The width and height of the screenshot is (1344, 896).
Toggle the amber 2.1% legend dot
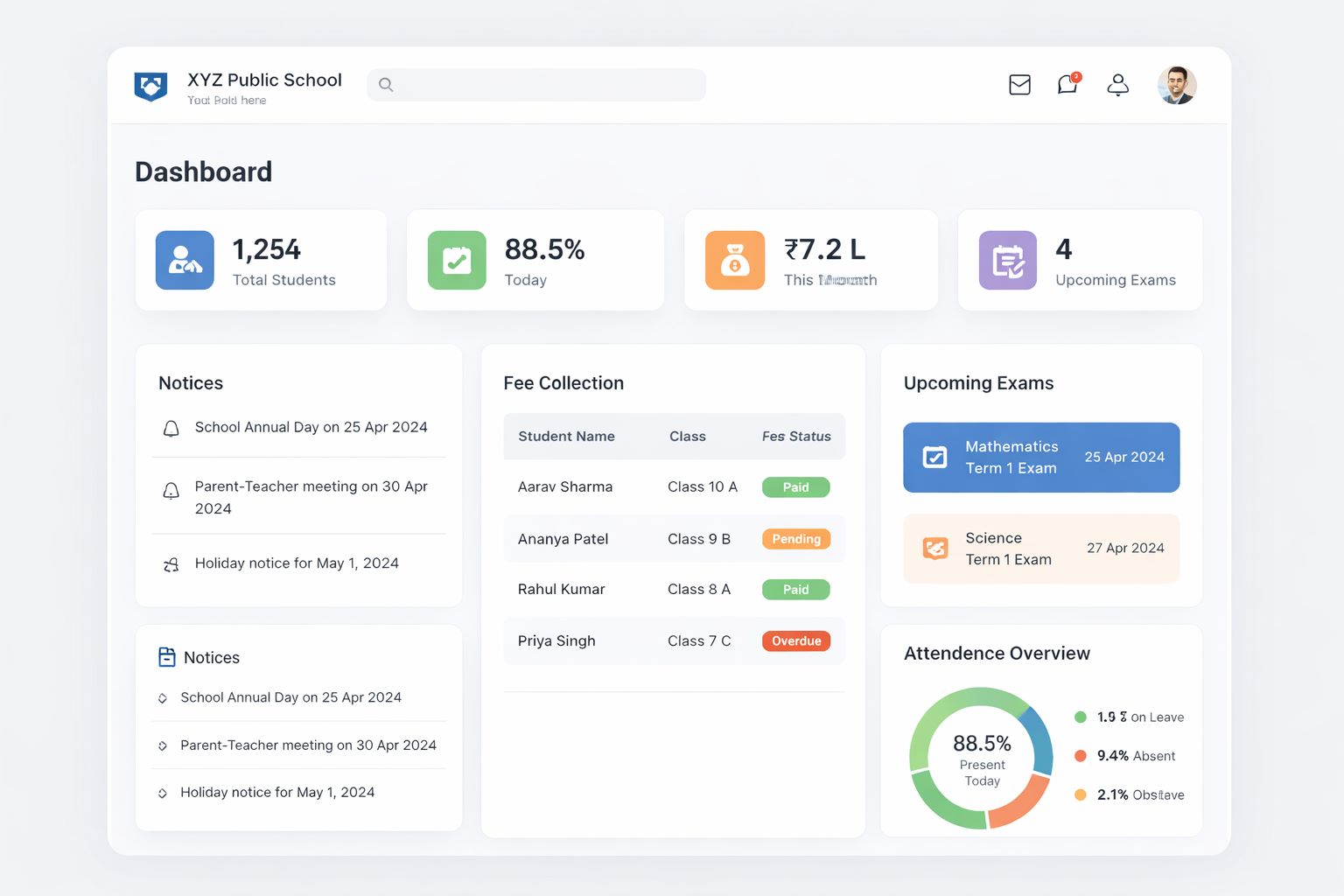1081,794
